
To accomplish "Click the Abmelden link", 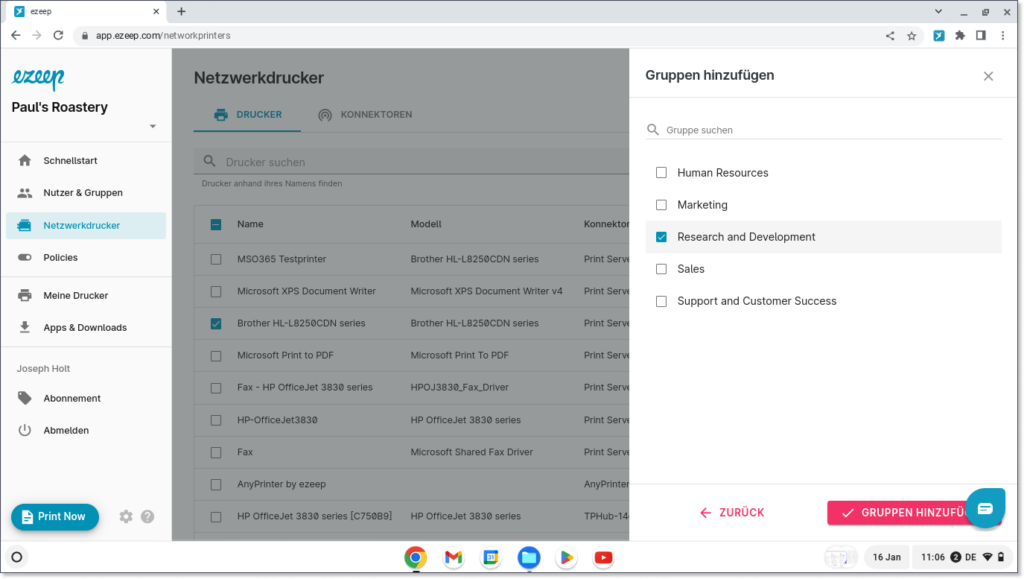I will click(x=66, y=430).
